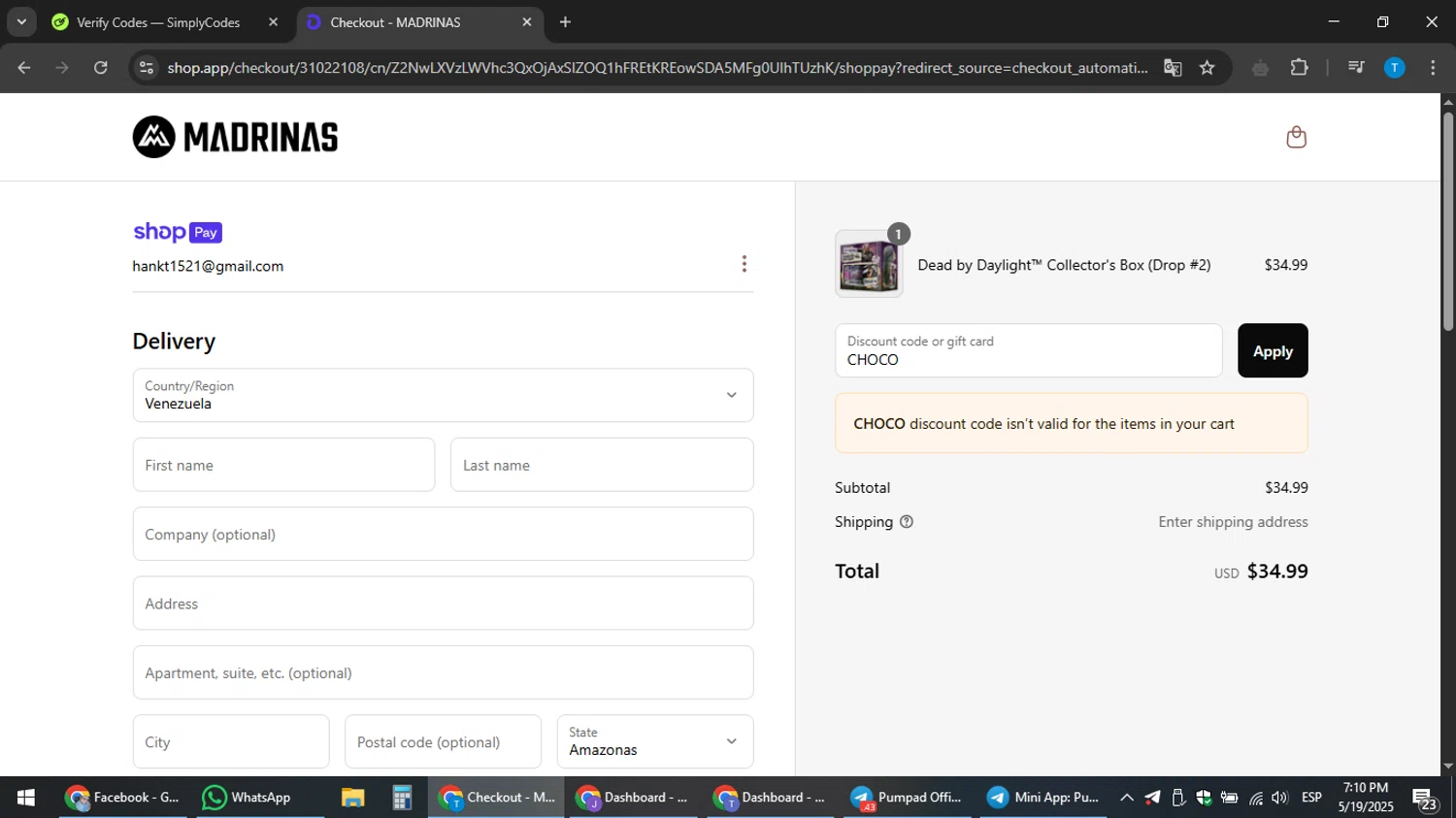
Task: Click the Delivery heading
Action: tap(174, 342)
